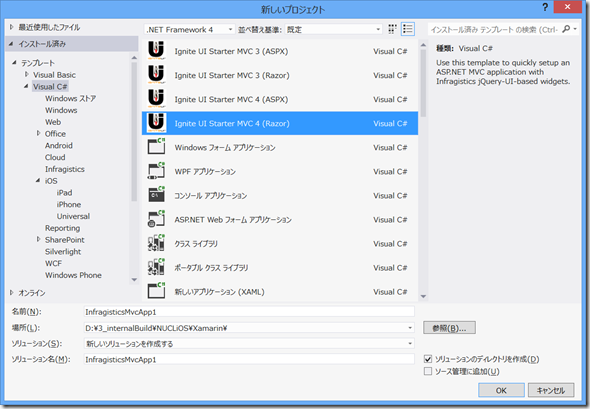Image resolution: width=590 pixels, height=409 pixels.
Task: Collapse the テンプレート tree node
Action: point(14,62)
